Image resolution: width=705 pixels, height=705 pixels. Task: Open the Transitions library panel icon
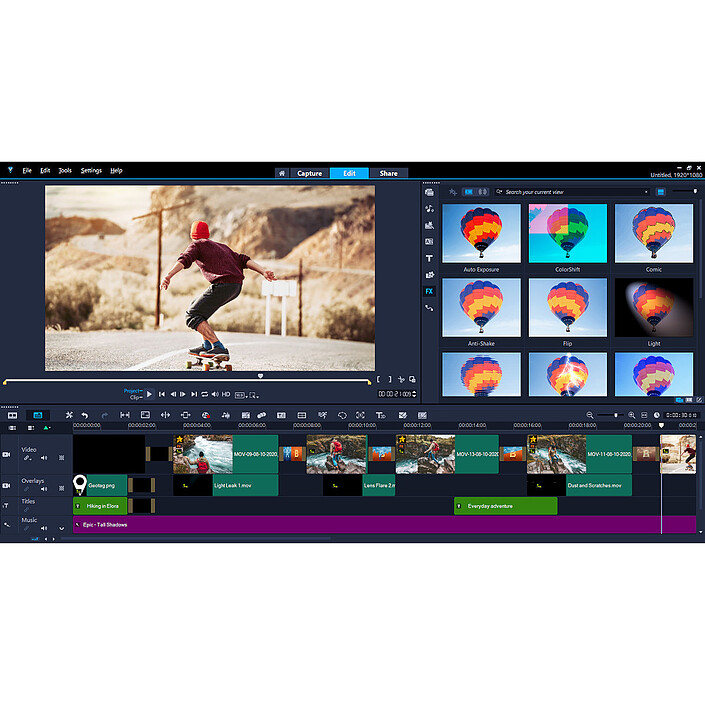click(x=429, y=242)
